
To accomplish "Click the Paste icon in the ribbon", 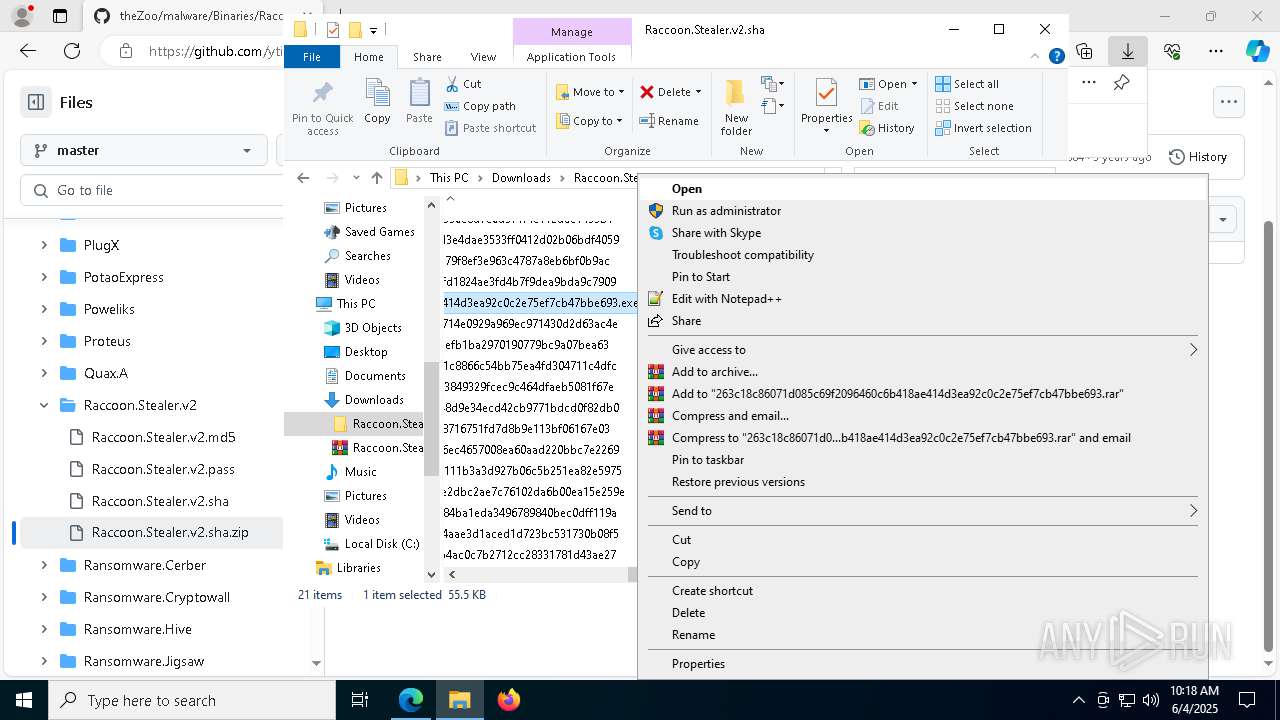I will 419,93.
